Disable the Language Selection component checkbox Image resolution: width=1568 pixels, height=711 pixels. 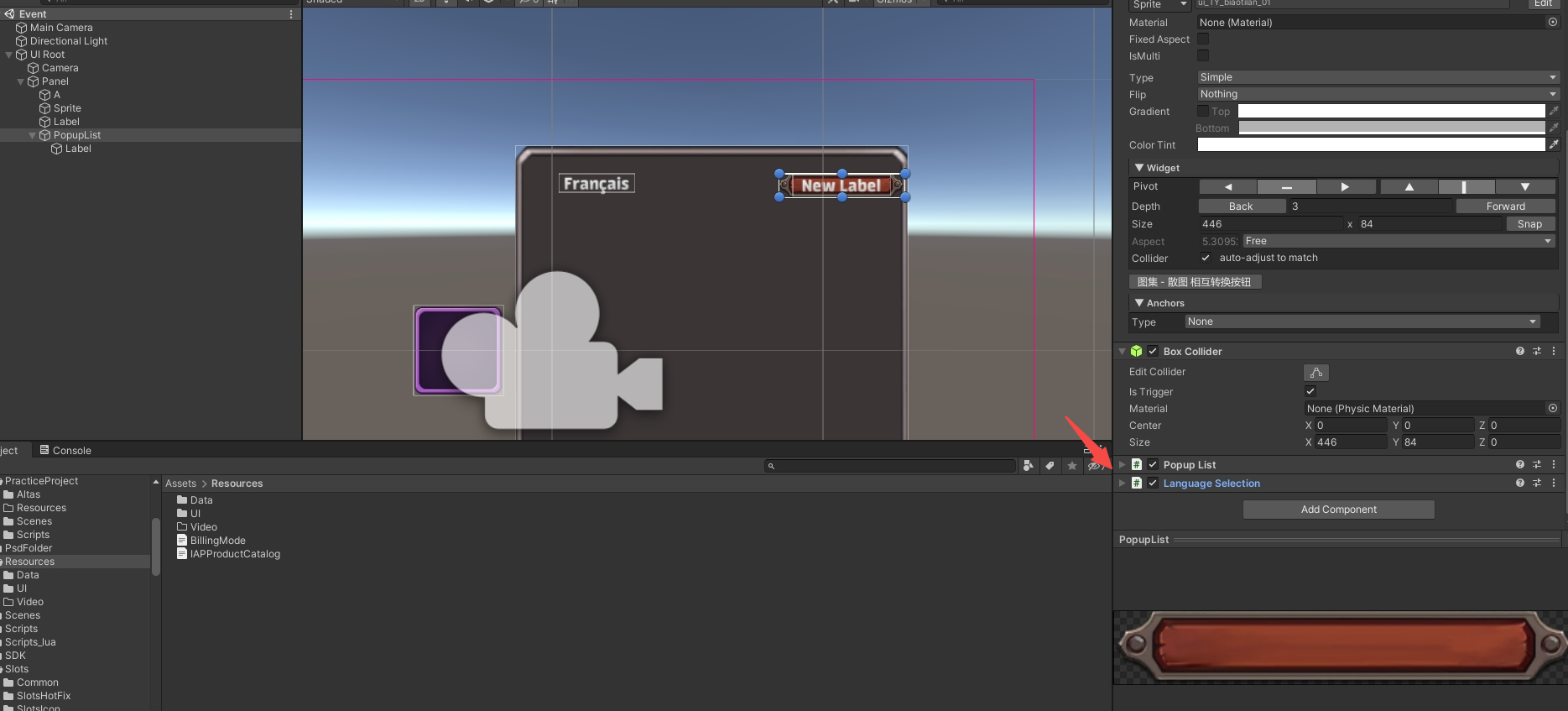pos(1153,484)
